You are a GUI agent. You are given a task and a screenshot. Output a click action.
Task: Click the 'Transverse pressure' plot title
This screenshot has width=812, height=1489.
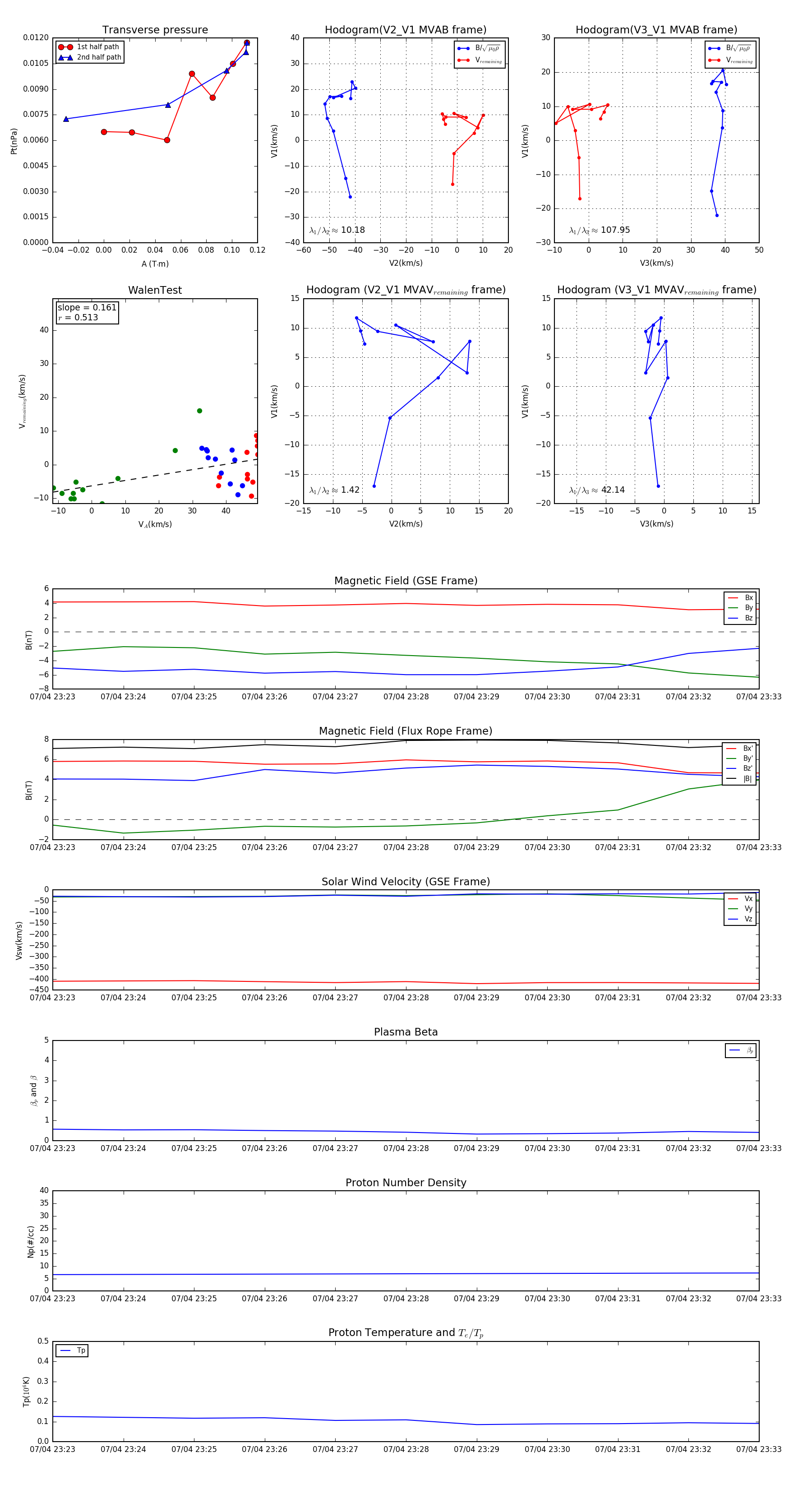click(155, 30)
